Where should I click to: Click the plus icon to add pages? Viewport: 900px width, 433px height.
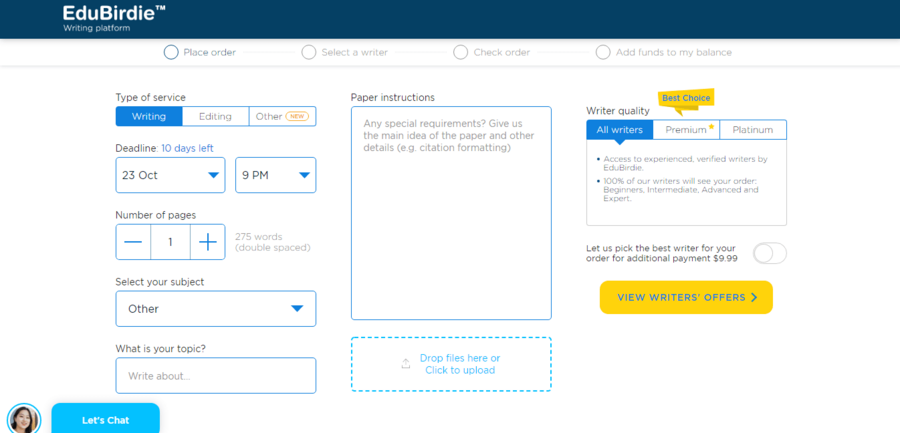pos(207,242)
